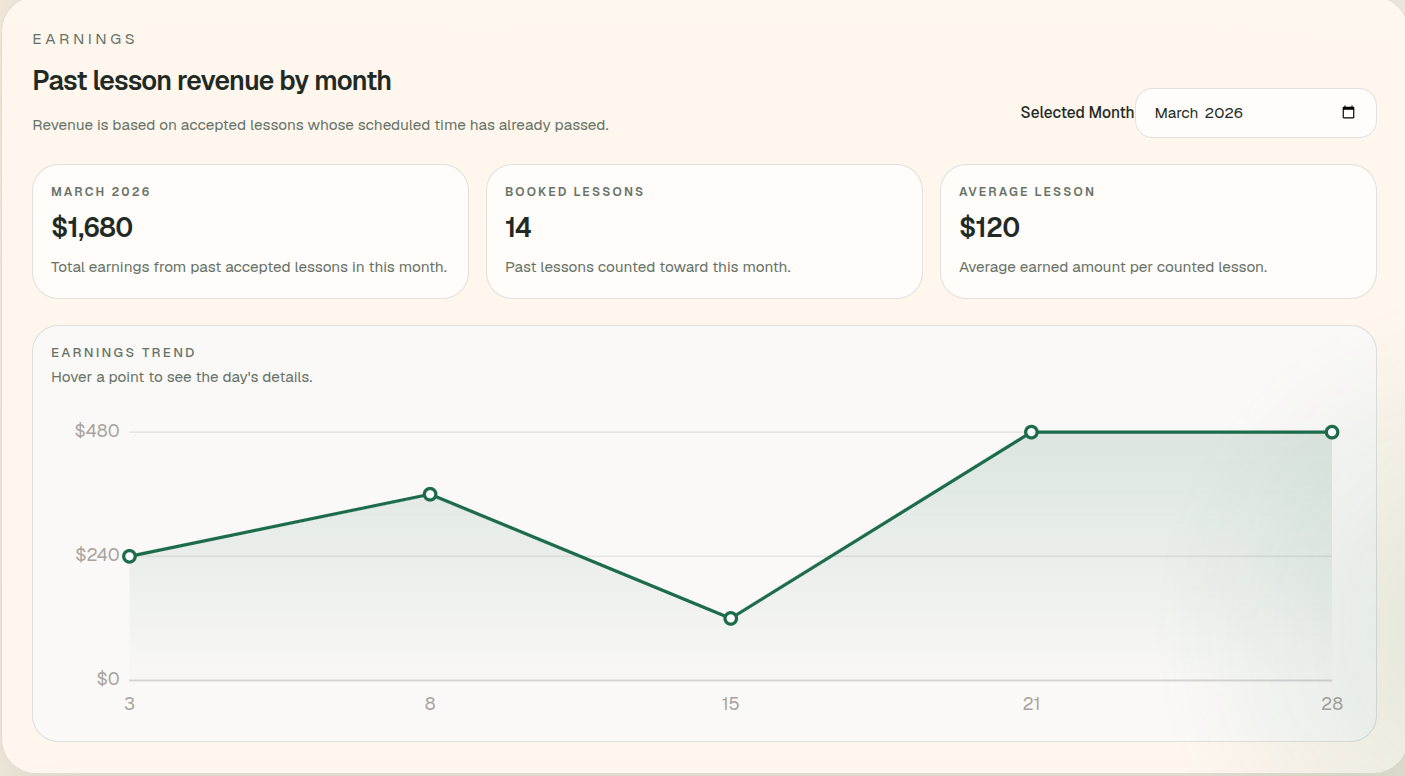Click the 'Hover a point' hint text
Screen dimensions: 1405x776
tap(182, 378)
